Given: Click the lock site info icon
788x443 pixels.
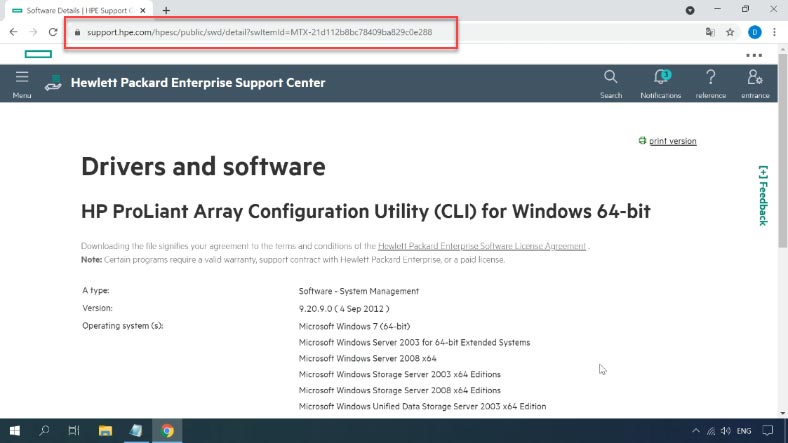Looking at the screenshot, I should pyautogui.click(x=77, y=32).
